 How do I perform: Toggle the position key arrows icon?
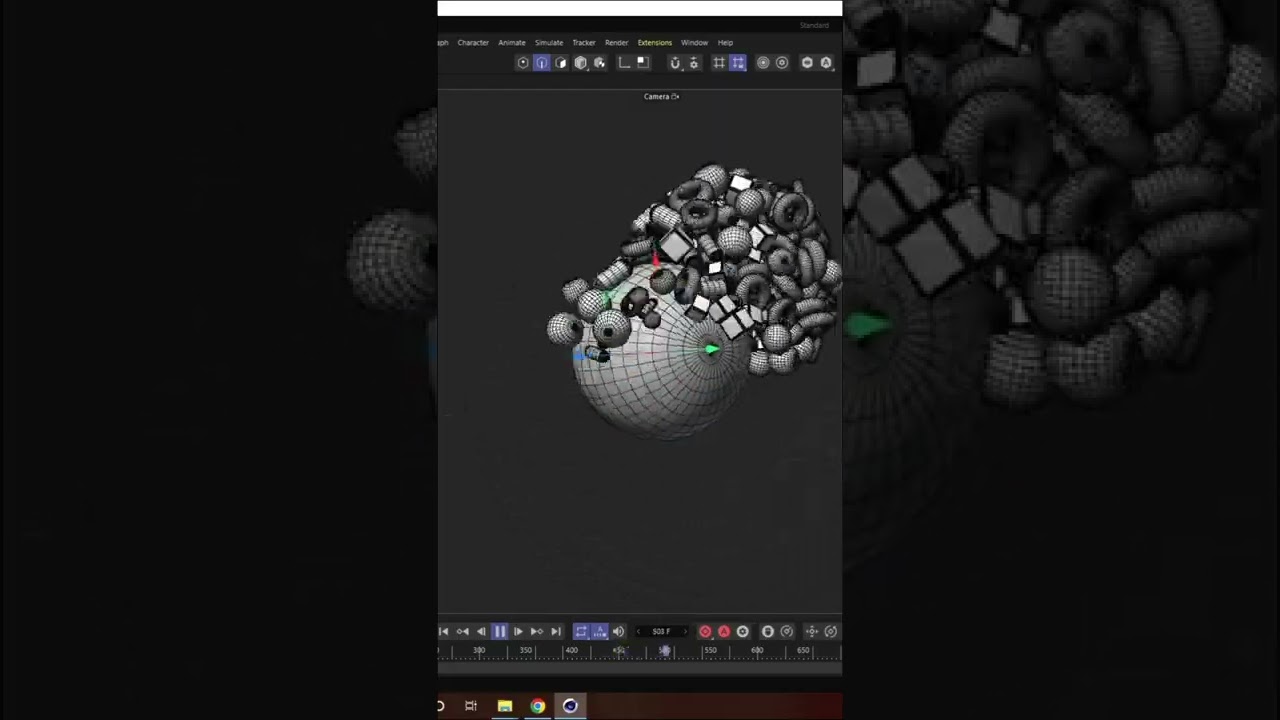(812, 632)
